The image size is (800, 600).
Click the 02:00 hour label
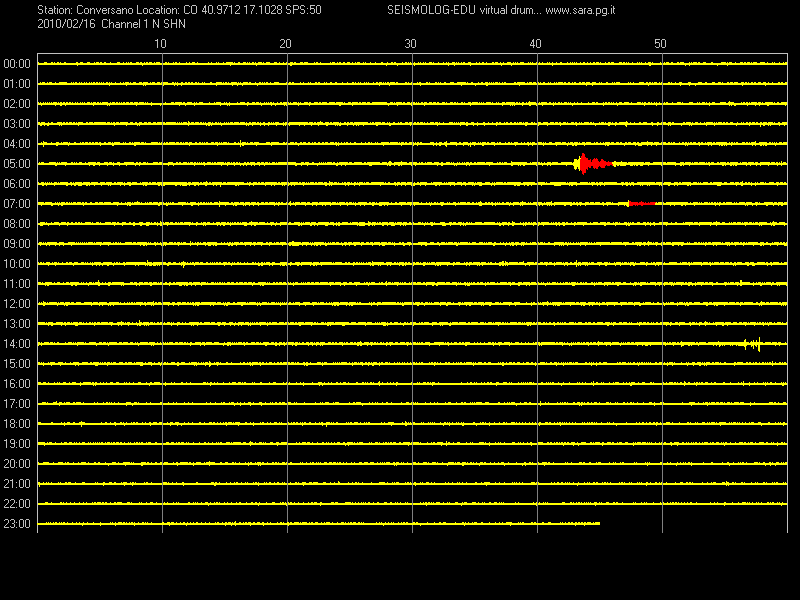[17, 104]
